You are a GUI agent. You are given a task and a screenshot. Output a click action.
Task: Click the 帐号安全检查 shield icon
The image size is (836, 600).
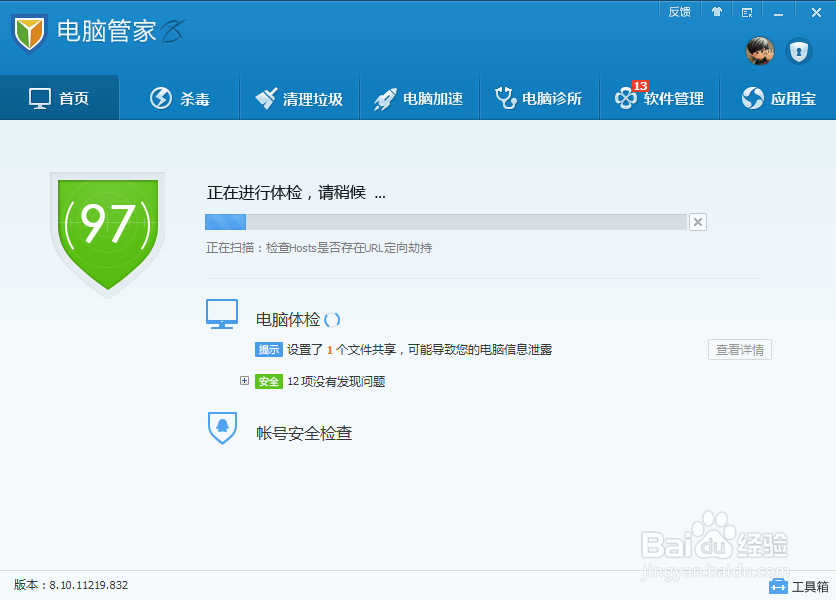click(222, 428)
